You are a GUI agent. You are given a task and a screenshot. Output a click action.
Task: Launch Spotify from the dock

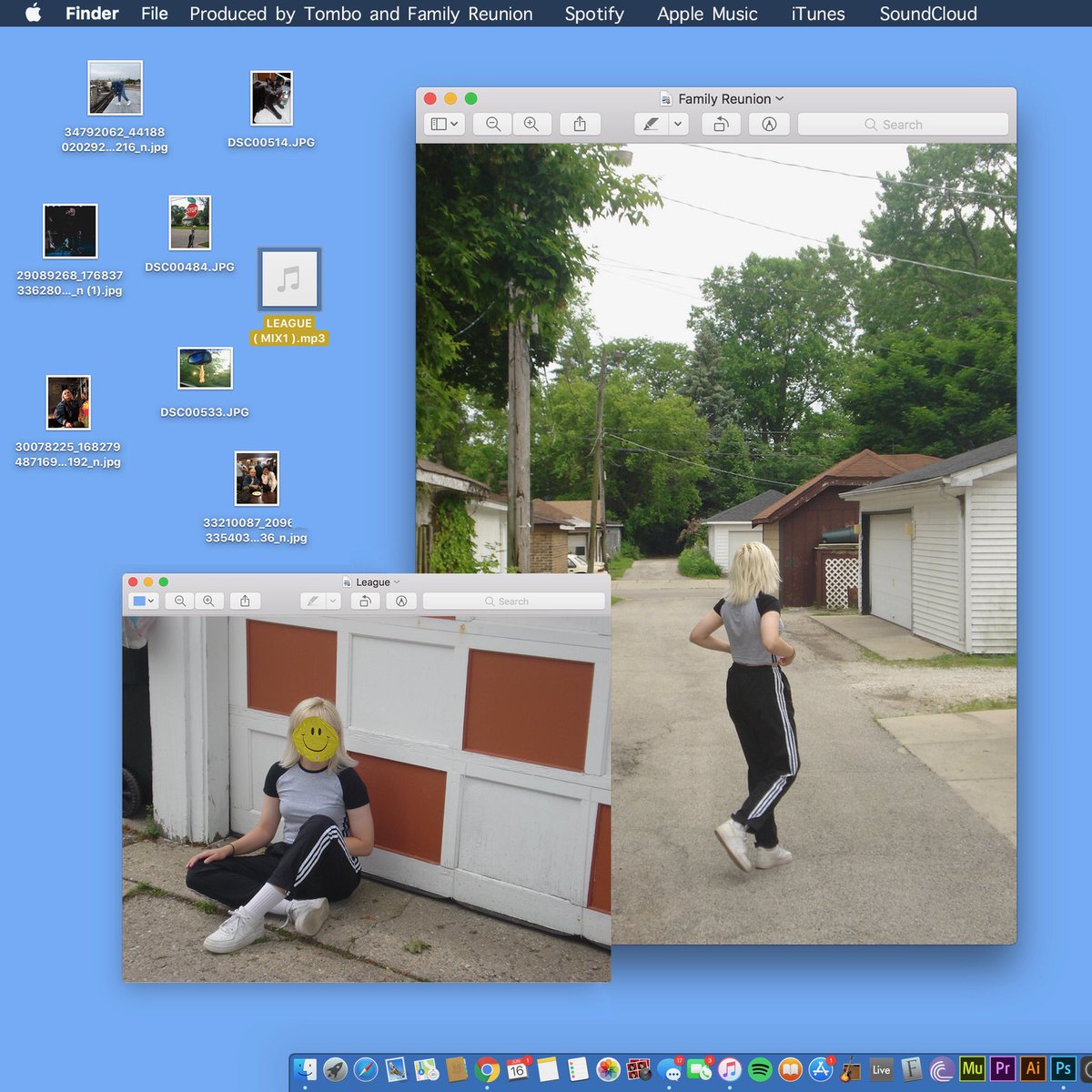tap(760, 1069)
